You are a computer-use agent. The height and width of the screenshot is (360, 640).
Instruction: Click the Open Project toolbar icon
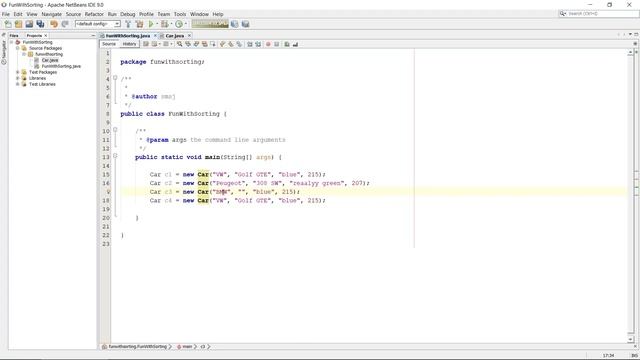pyautogui.click(x=29, y=24)
